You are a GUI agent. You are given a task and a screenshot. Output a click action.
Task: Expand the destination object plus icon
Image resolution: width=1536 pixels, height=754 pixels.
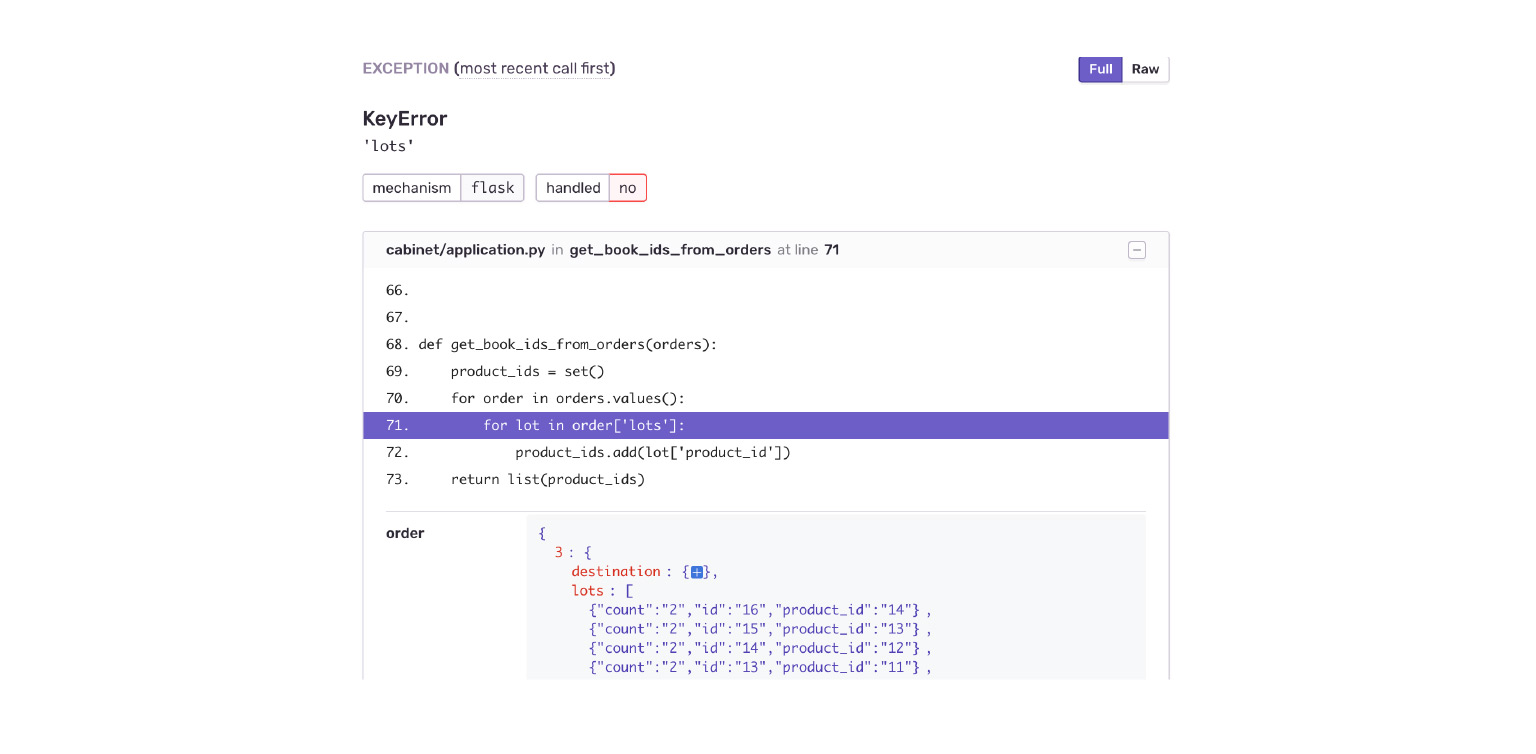tap(697, 572)
